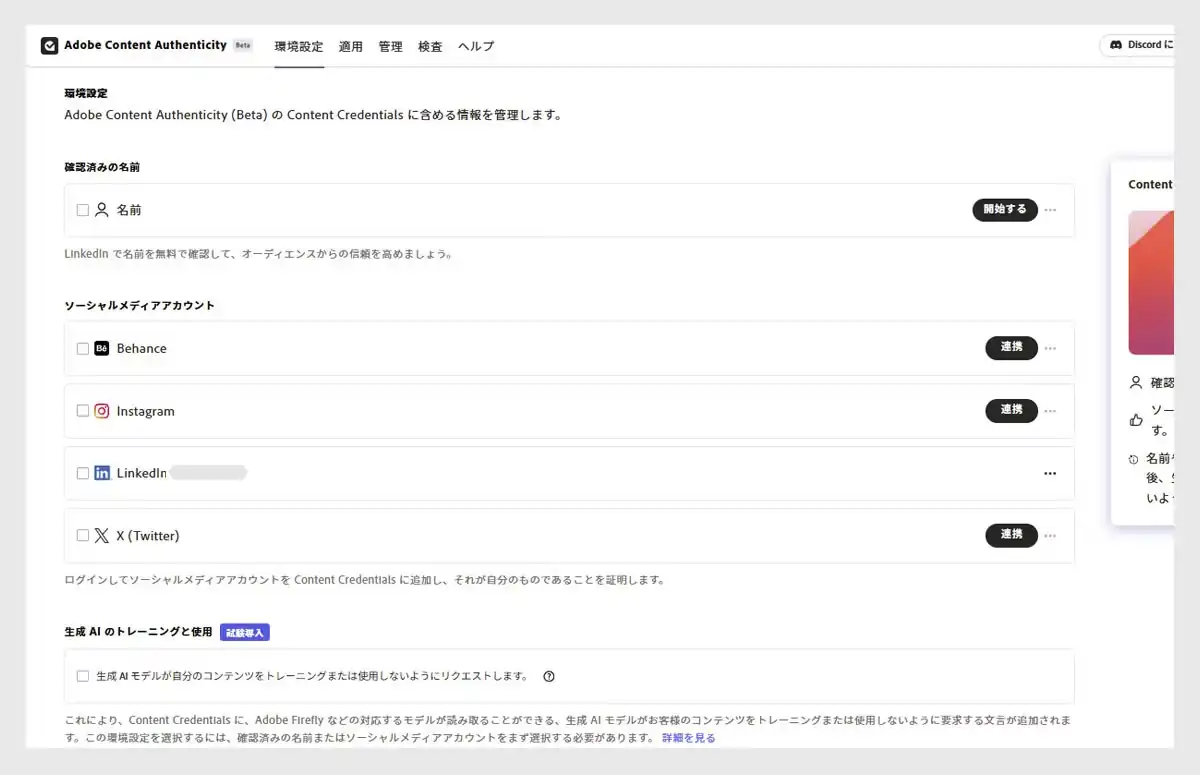
Task: Select the Behance icon
Action: (102, 348)
